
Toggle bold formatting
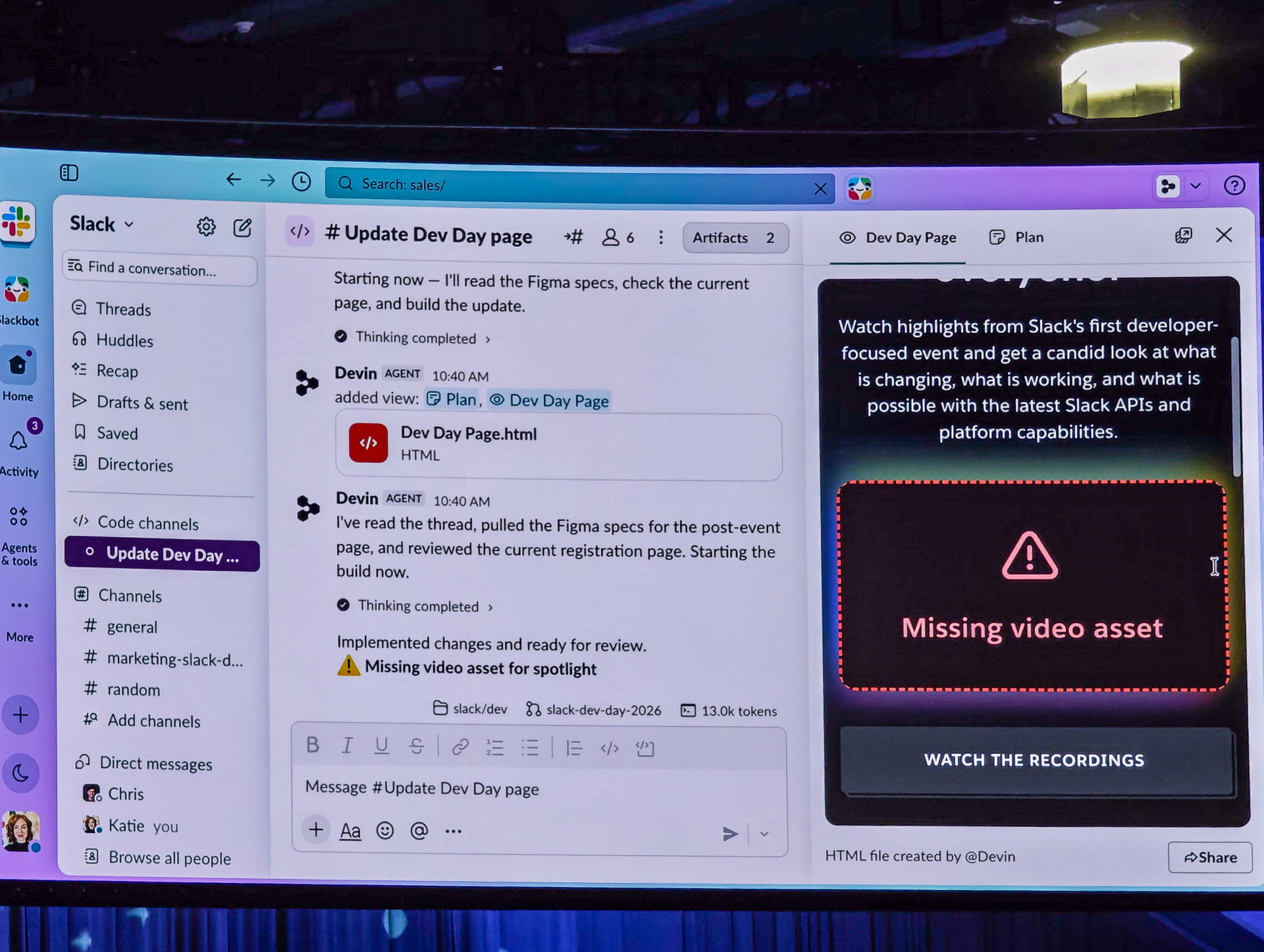(313, 745)
